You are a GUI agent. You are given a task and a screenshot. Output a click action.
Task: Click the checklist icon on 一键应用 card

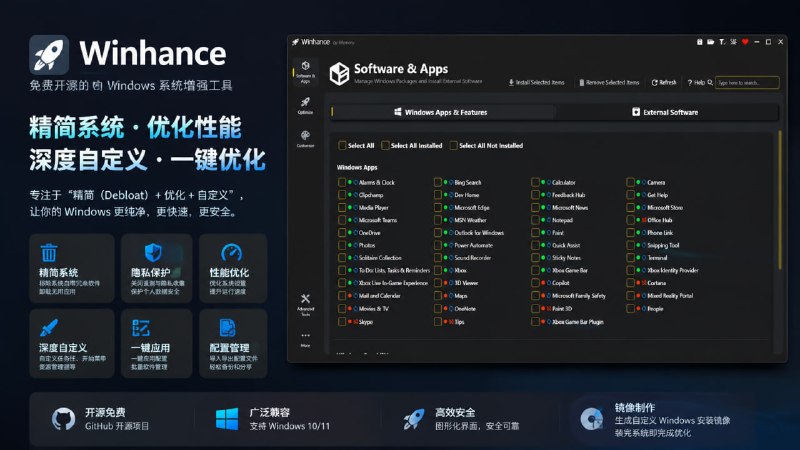[x=141, y=328]
